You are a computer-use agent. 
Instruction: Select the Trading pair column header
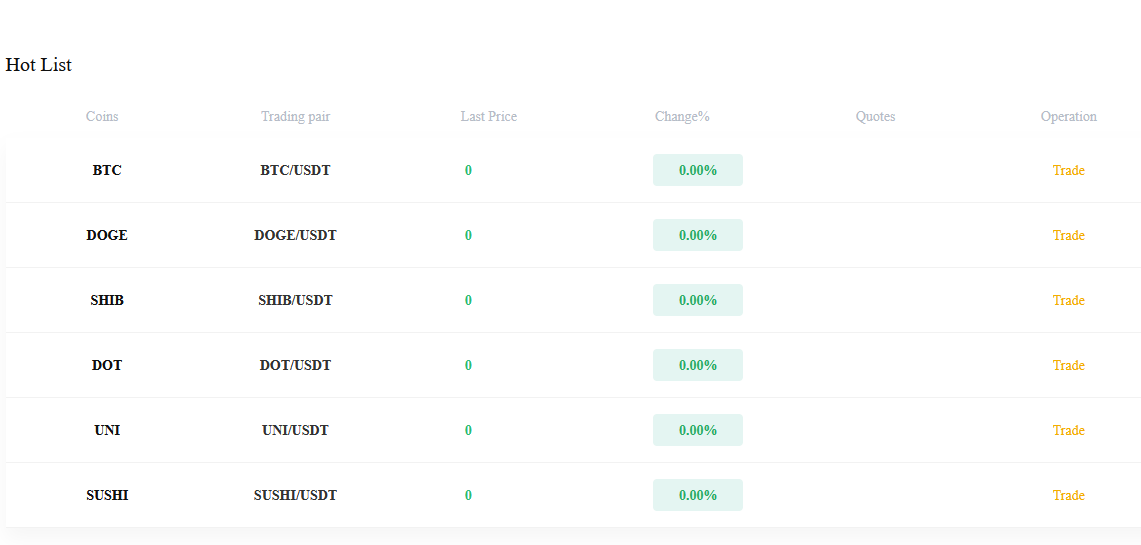click(295, 116)
